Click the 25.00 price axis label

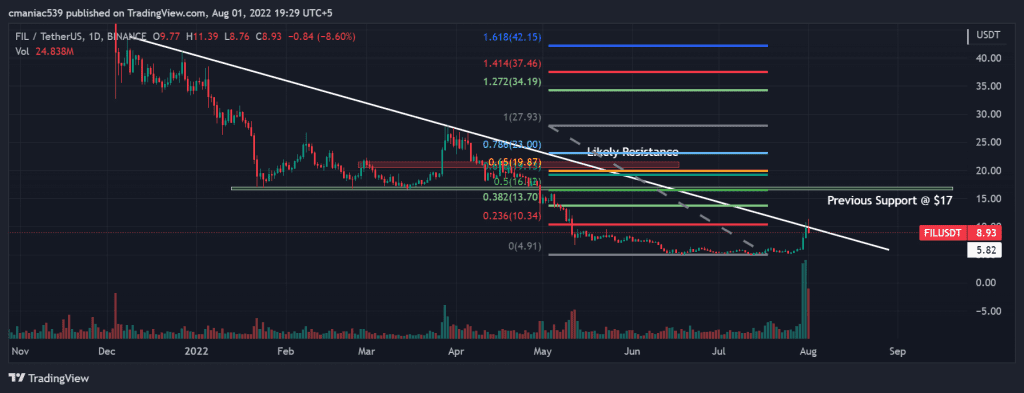pyautogui.click(x=989, y=142)
